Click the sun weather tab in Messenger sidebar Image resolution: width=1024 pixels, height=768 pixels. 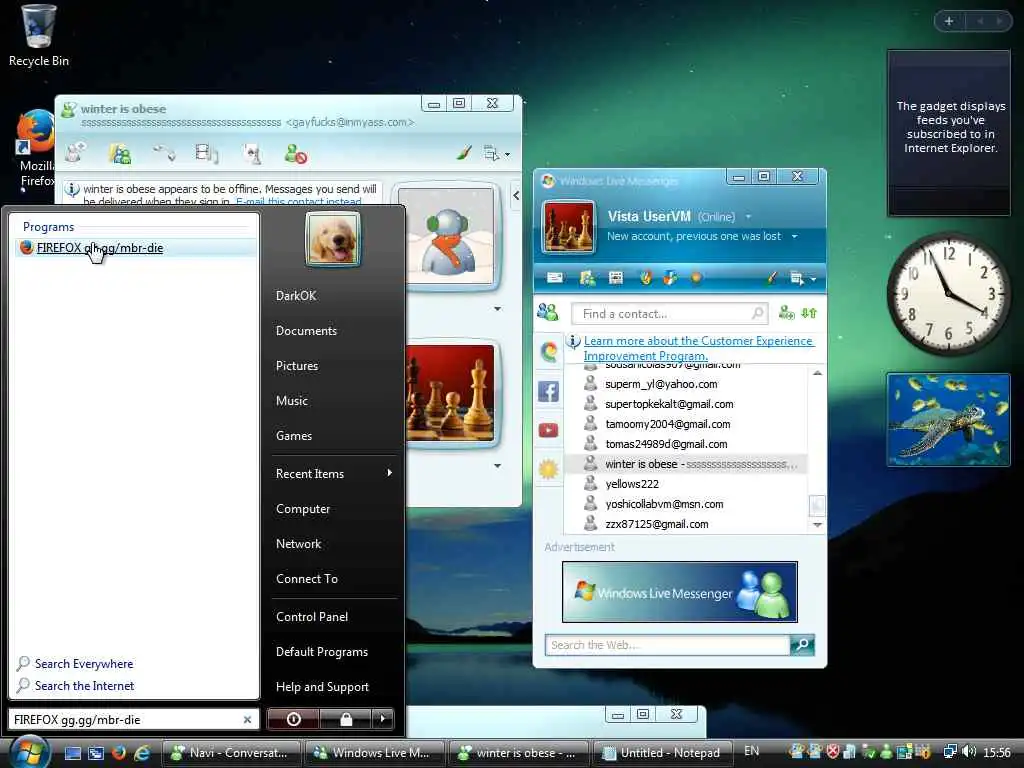(548, 468)
